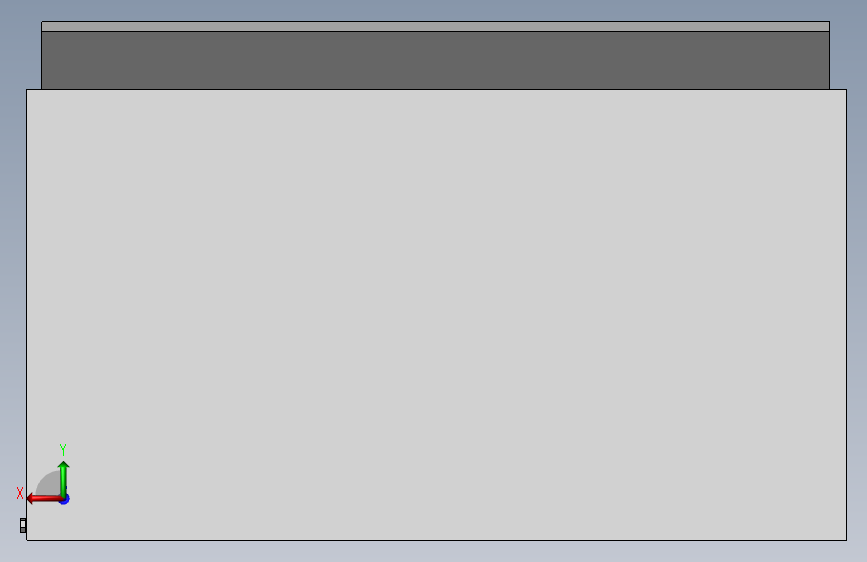Select the small protruding part at lower left
This screenshot has width=867, height=562.
click(x=23, y=525)
